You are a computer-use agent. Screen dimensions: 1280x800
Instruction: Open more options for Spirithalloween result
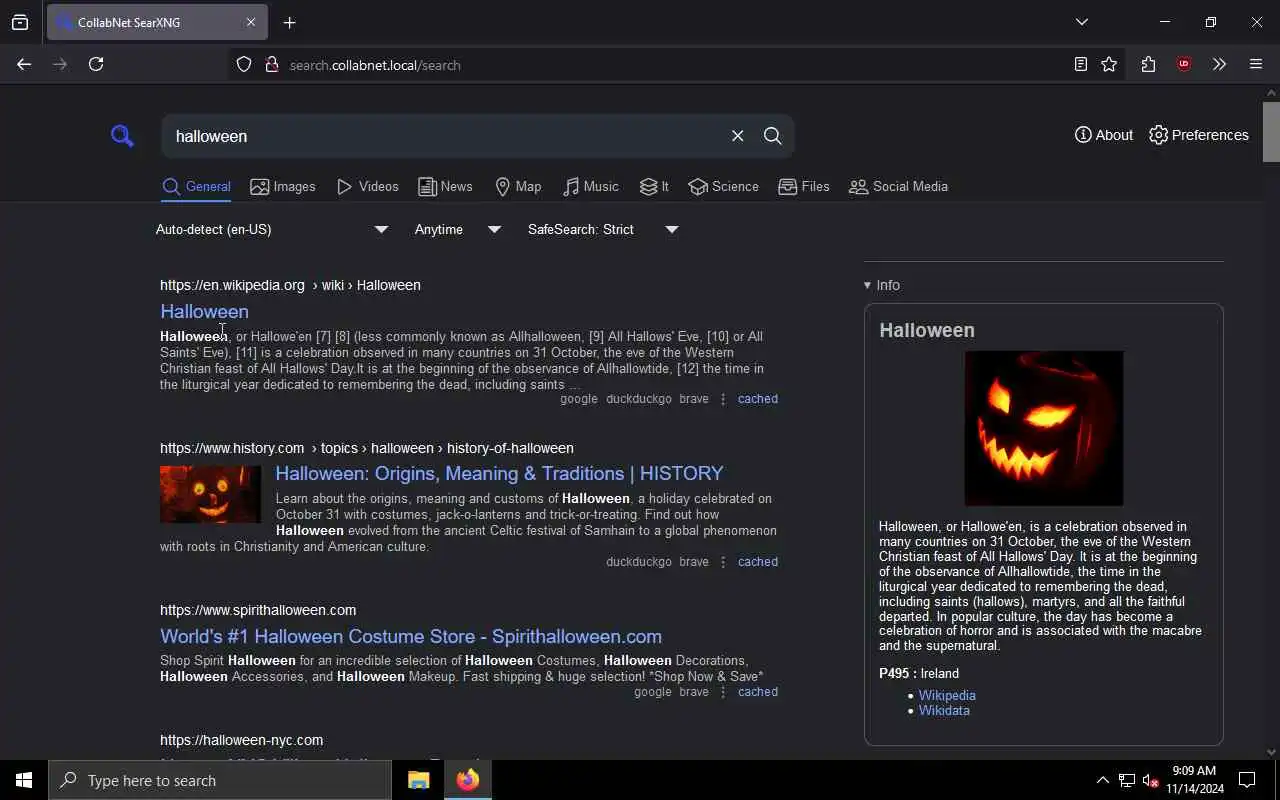[723, 692]
